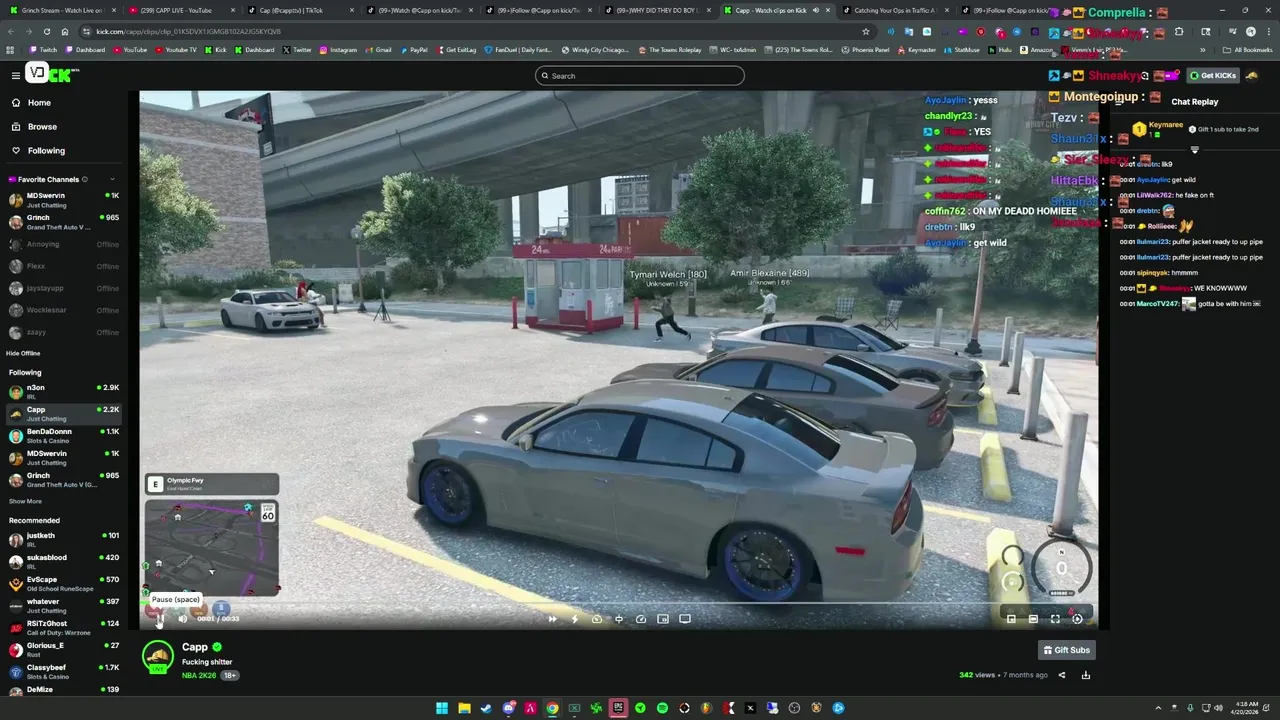Open Following in the Kick sidebar
This screenshot has width=1280, height=720.
click(46, 151)
